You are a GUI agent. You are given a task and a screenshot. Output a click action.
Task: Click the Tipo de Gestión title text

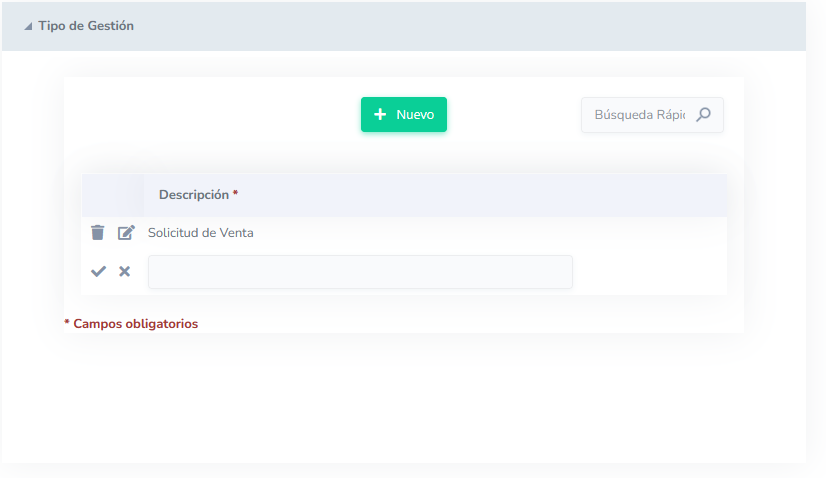pyautogui.click(x=86, y=26)
